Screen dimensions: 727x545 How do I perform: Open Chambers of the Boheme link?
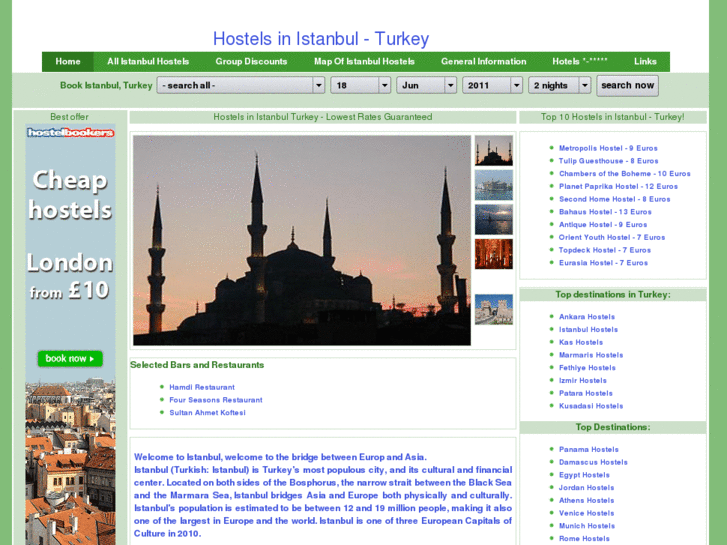click(x=625, y=173)
